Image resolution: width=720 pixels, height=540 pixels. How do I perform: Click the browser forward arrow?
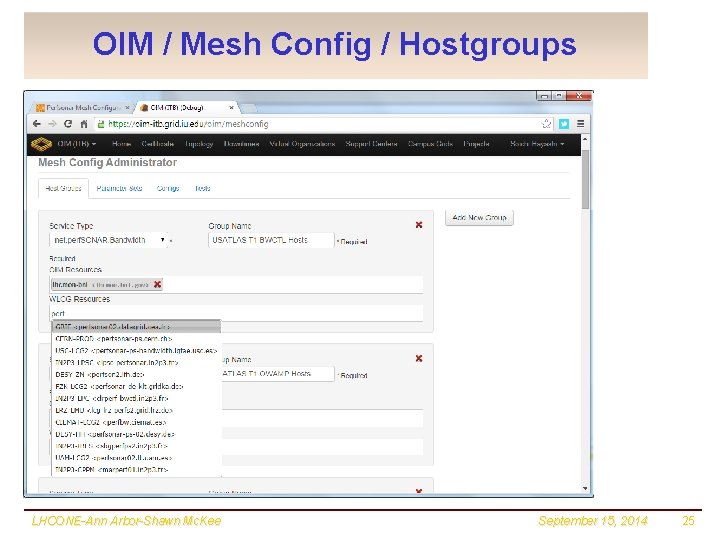pyautogui.click(x=52, y=124)
